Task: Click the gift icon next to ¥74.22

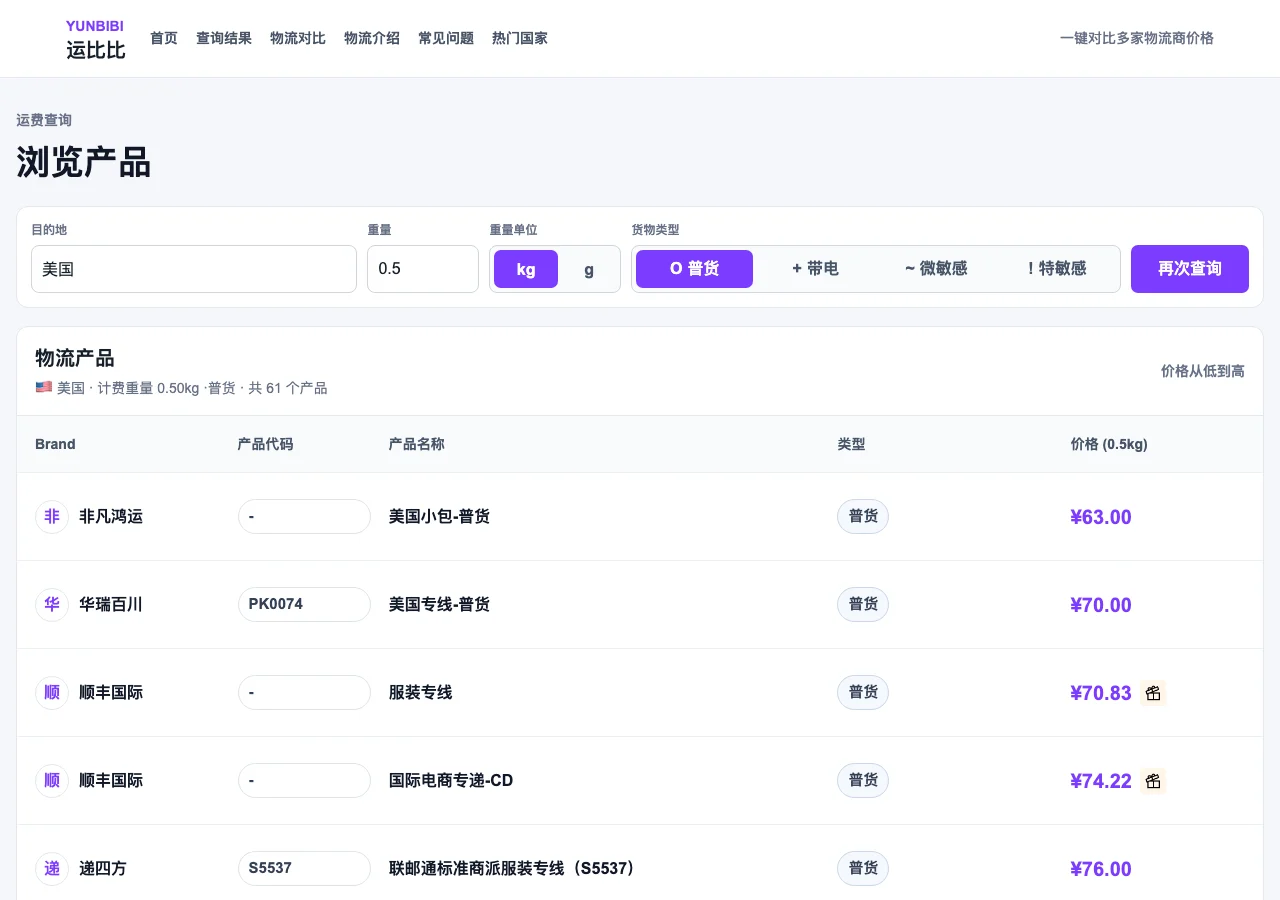Action: [1153, 781]
